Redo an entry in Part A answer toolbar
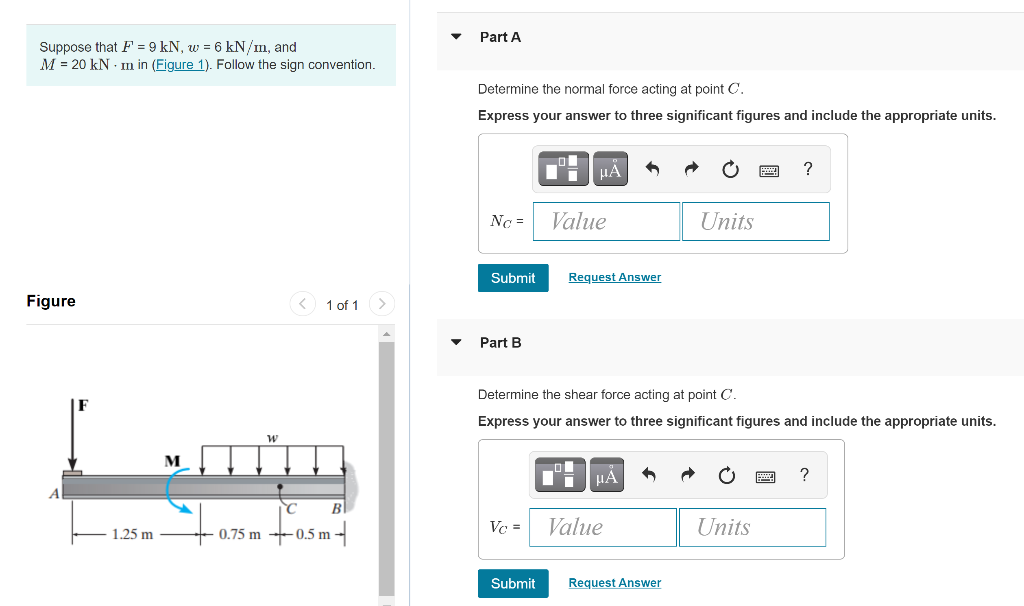1024x606 pixels. click(x=690, y=168)
